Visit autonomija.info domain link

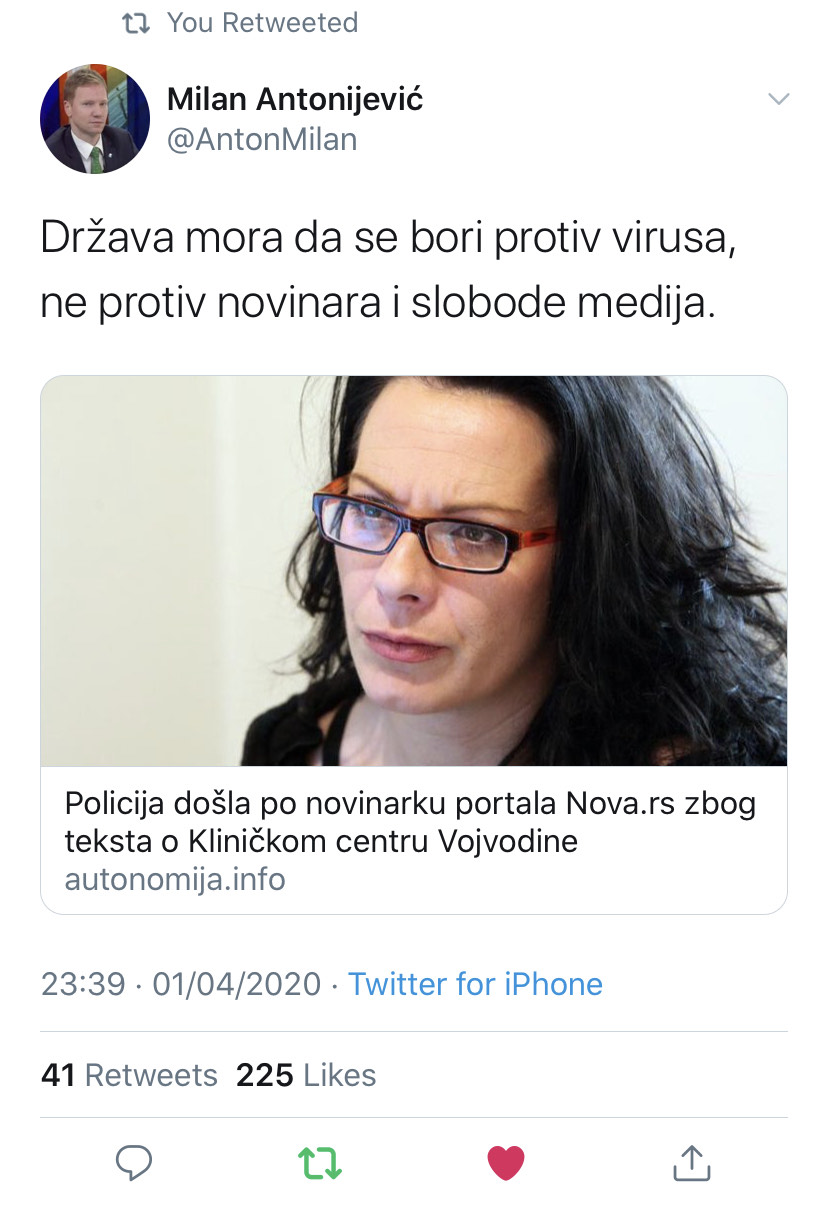pyautogui.click(x=175, y=879)
